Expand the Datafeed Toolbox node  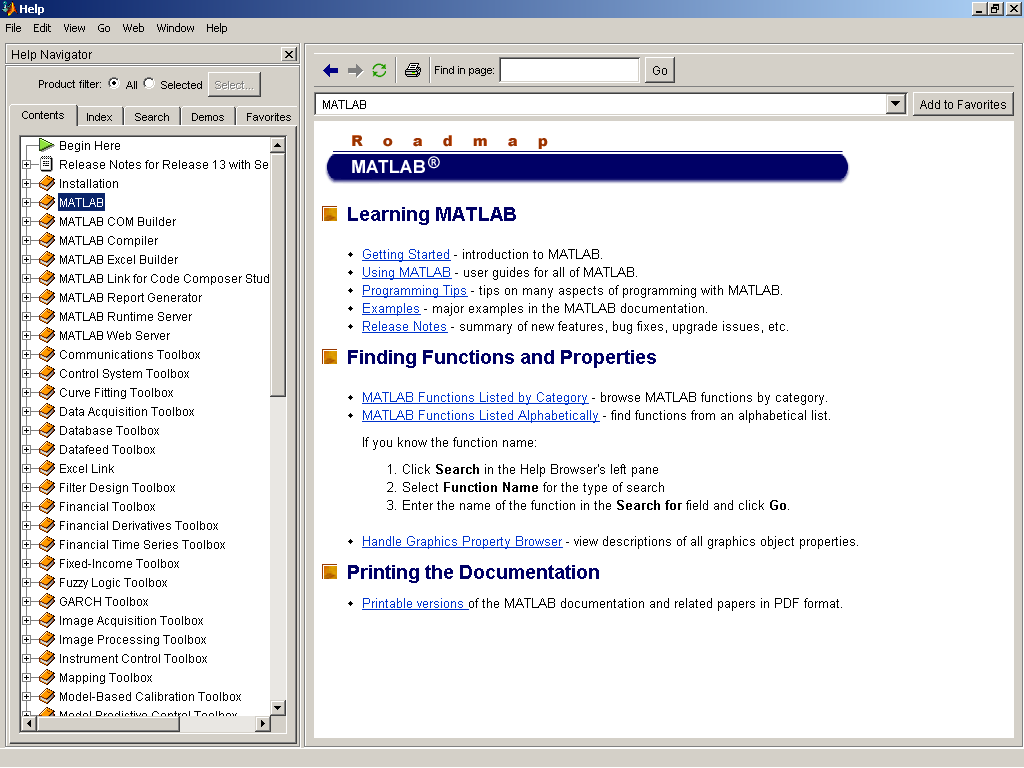coord(27,449)
